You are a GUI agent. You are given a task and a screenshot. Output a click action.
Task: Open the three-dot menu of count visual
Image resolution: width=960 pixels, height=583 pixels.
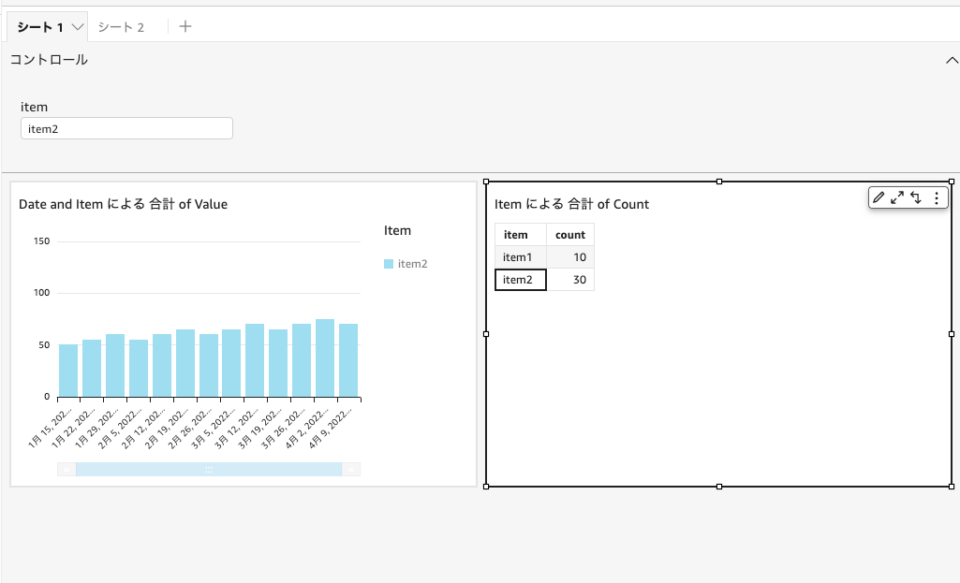(936, 197)
